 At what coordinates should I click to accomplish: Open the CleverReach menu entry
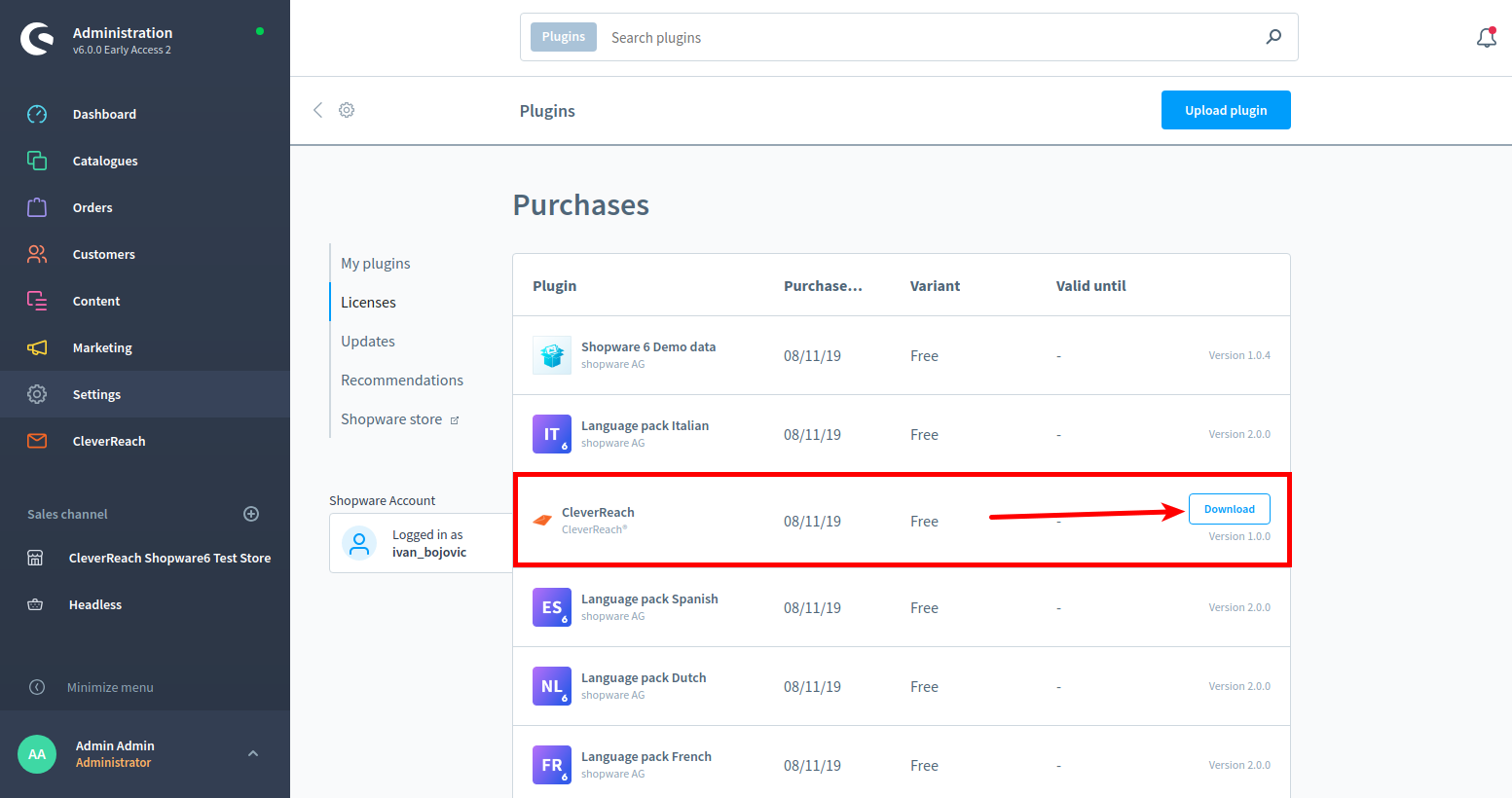(x=109, y=441)
